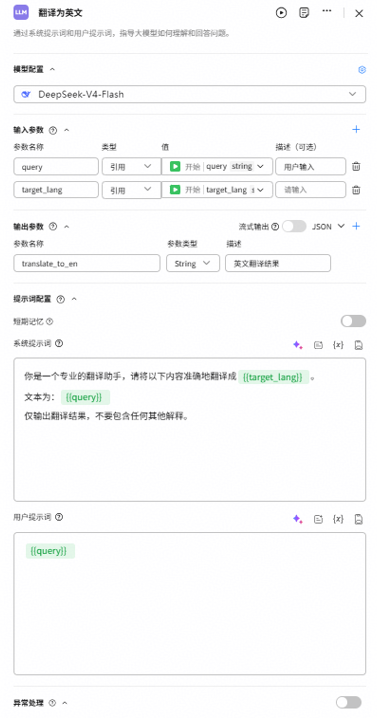AI-optimize the user prompt sparkle icon
This screenshot has height=718, width=377.
pos(298,519)
